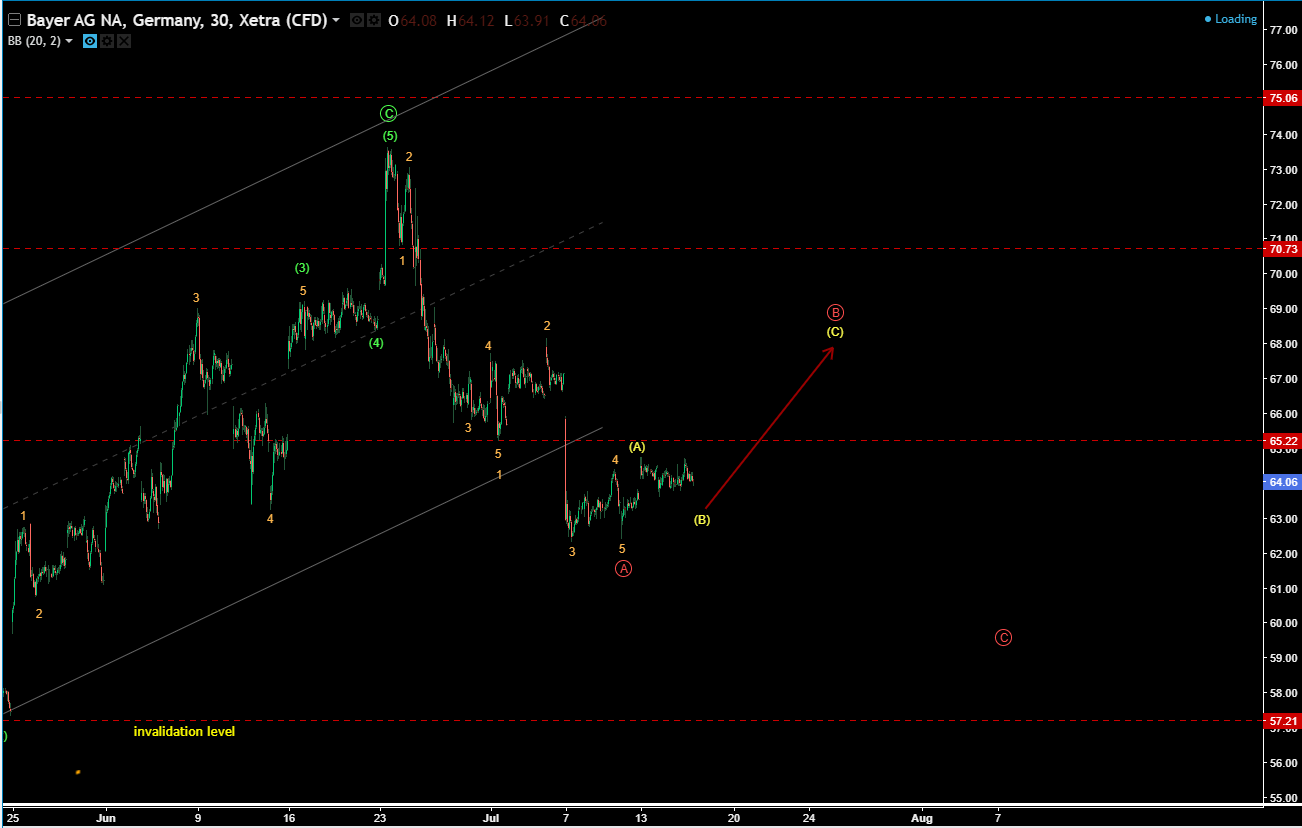Screen dimensions: 1302x828
Task: Click the '16' date on time axis
Action: (x=289, y=817)
